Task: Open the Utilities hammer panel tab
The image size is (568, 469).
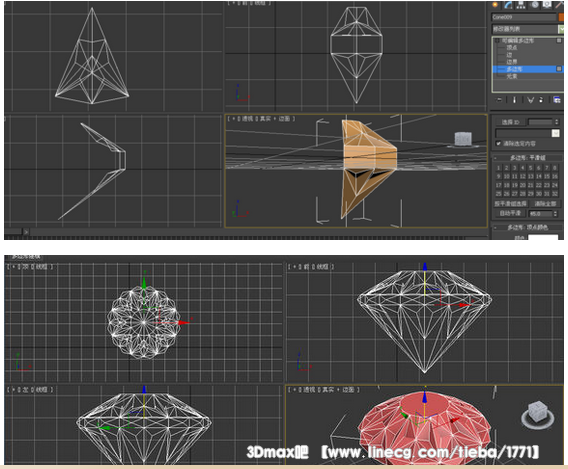Action: pos(560,5)
